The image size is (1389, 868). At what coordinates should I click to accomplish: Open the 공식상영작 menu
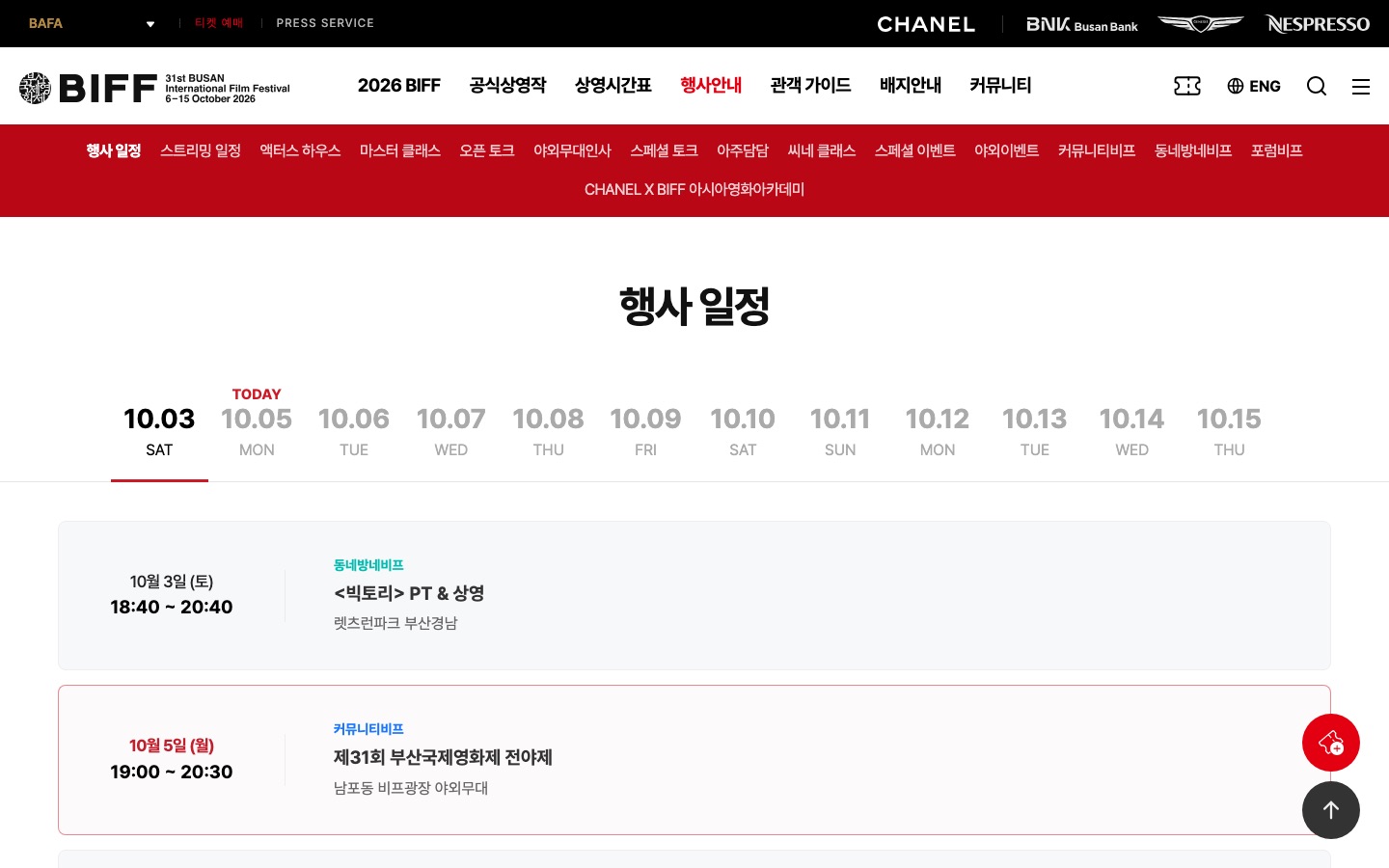508,85
